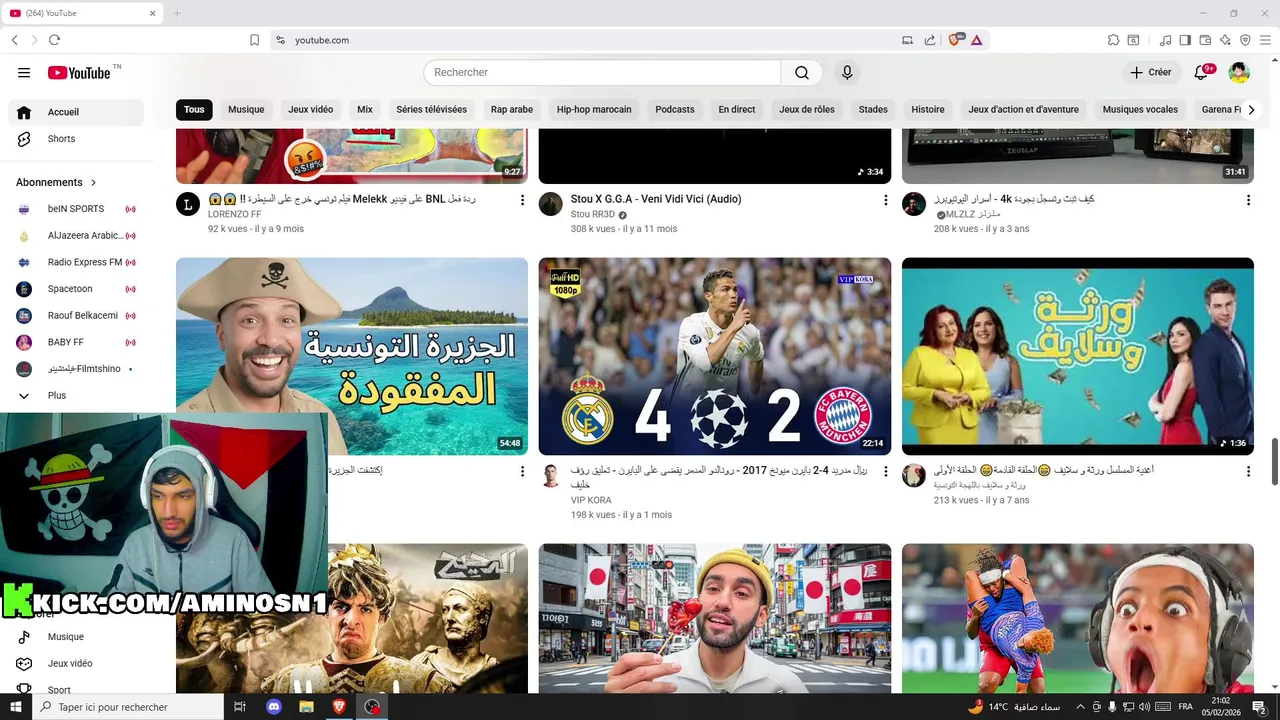Screen dimensions: 1280x720
Task: Select the Rap arabe chip
Action: click(512, 110)
